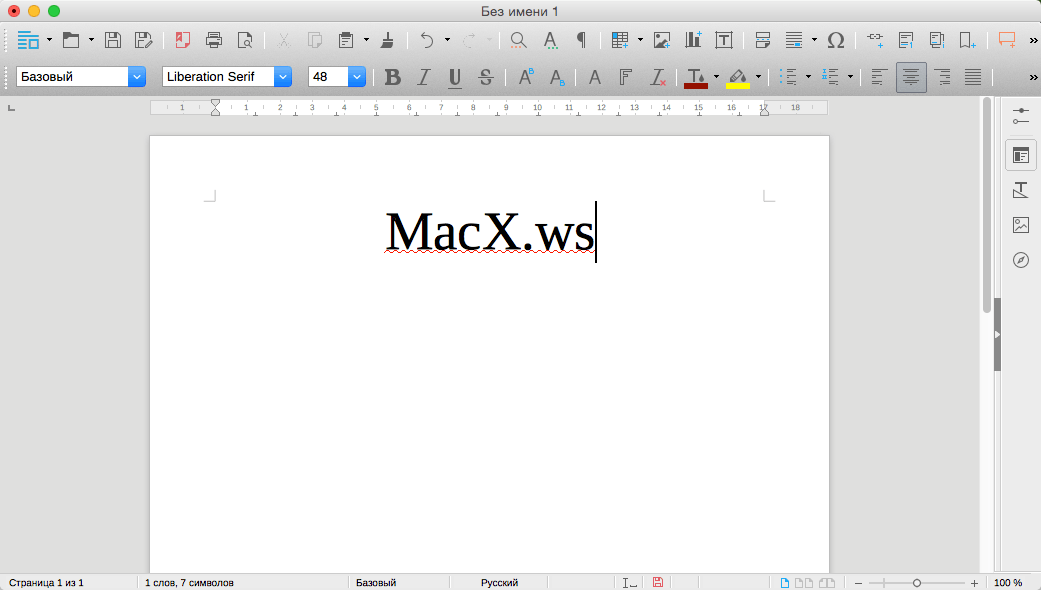Insert a hyperlink
The width and height of the screenshot is (1041, 590).
click(875, 40)
